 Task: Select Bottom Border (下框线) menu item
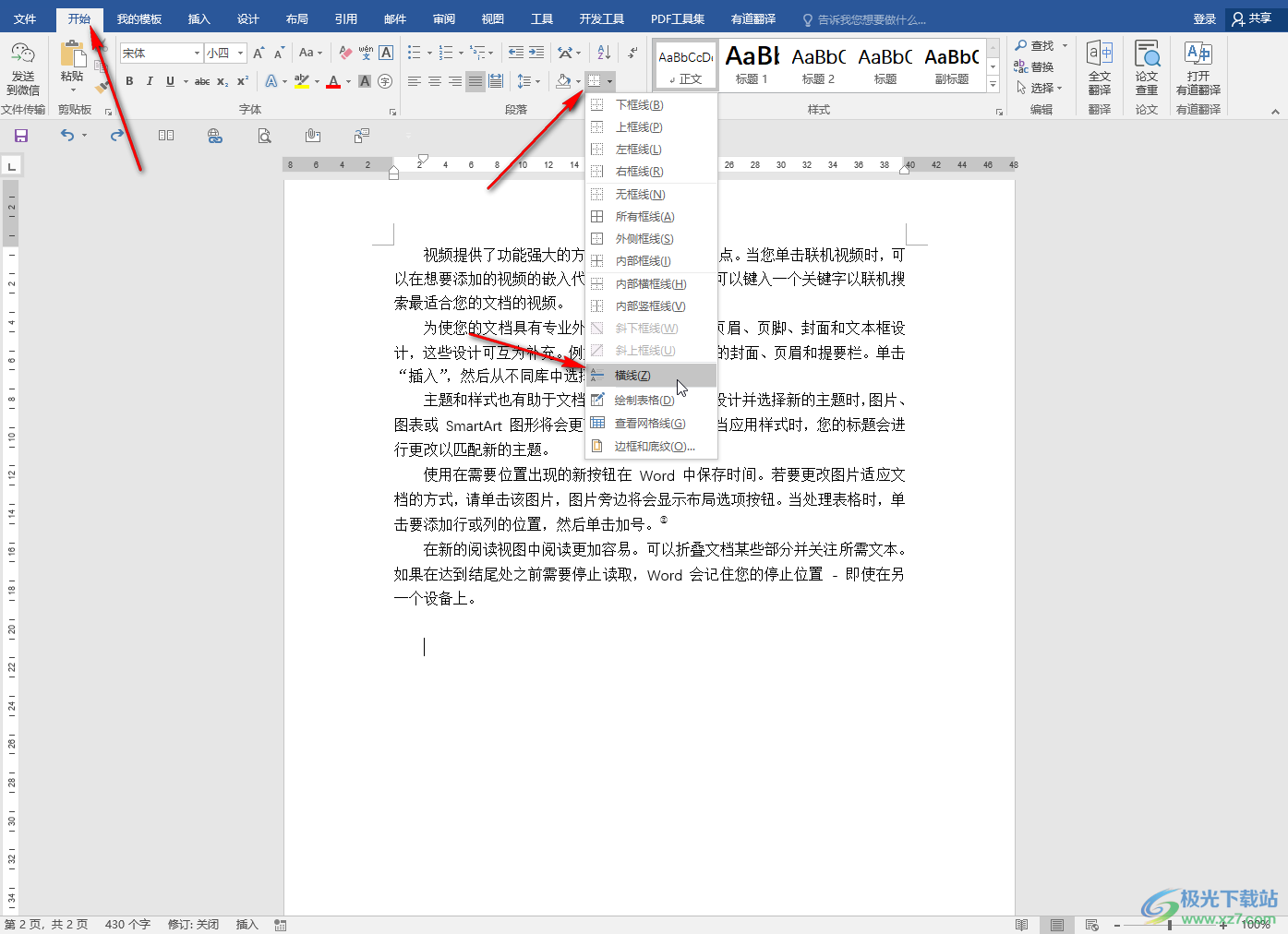pos(651,104)
